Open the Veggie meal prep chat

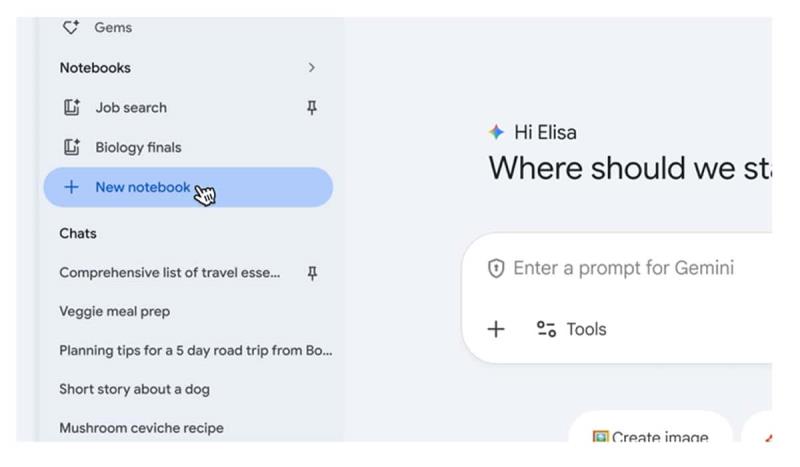tap(114, 312)
